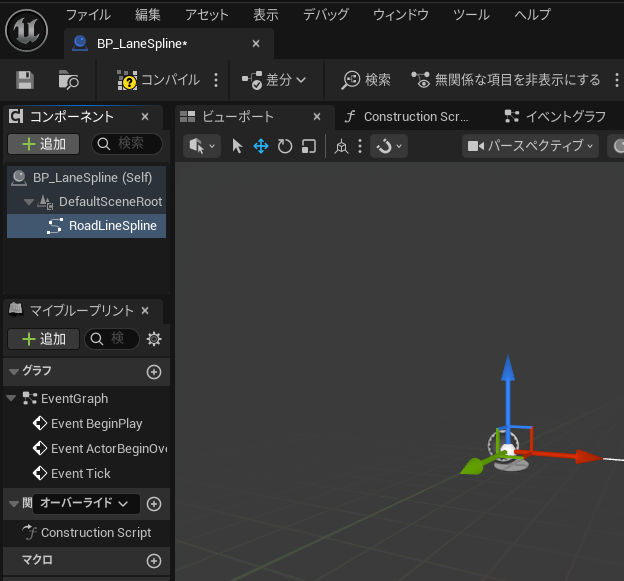Switch to the イベントグラフ tab

point(555,116)
